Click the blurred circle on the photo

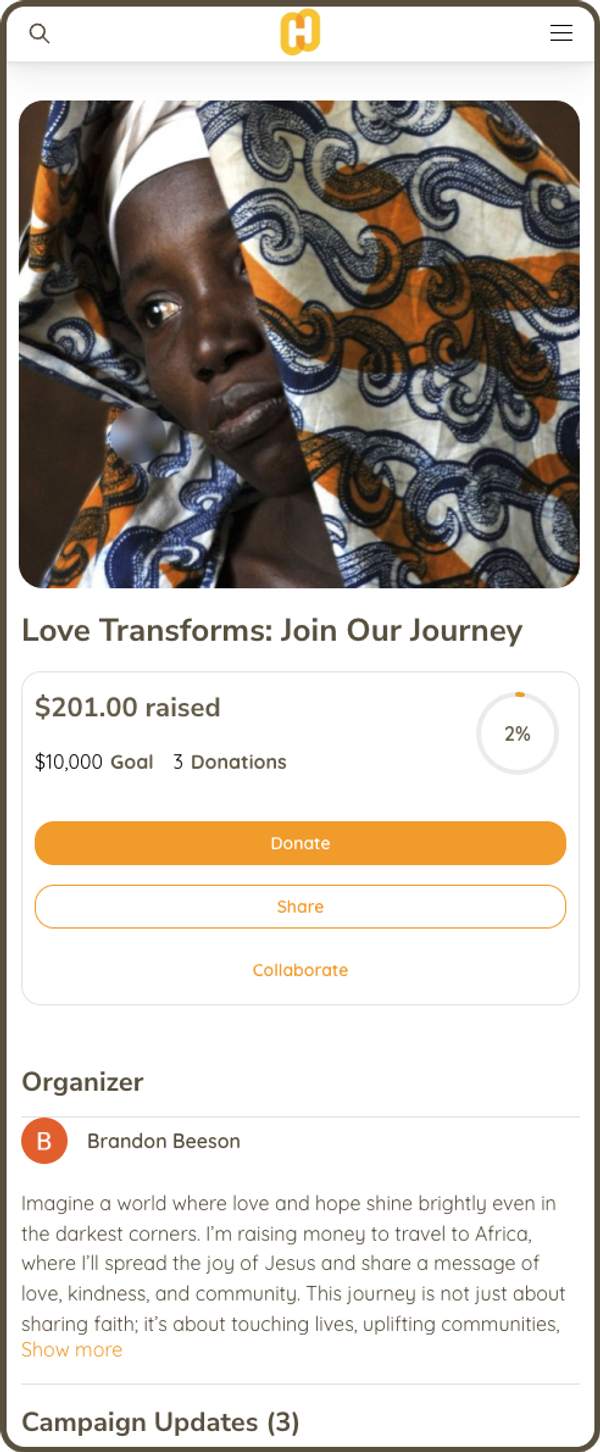click(137, 437)
